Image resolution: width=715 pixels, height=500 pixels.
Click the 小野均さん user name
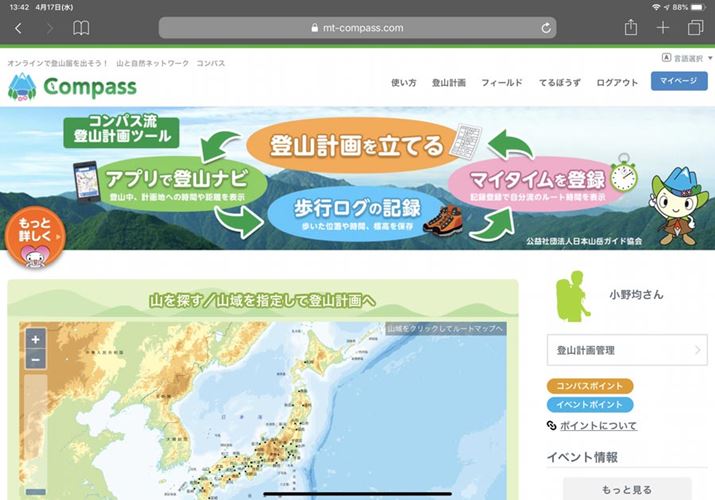(x=636, y=294)
